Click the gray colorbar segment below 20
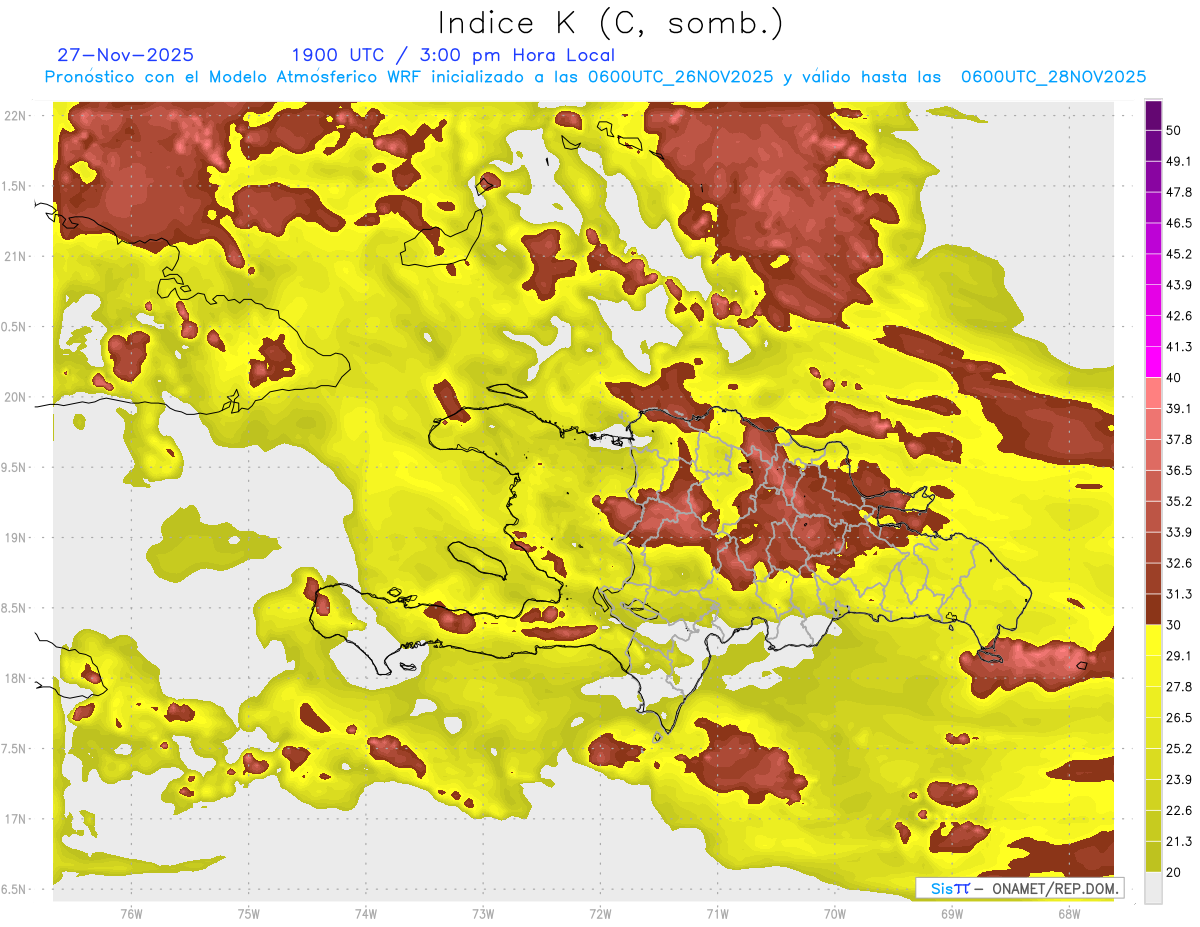Viewport: 1200px width, 927px height. tap(1153, 888)
